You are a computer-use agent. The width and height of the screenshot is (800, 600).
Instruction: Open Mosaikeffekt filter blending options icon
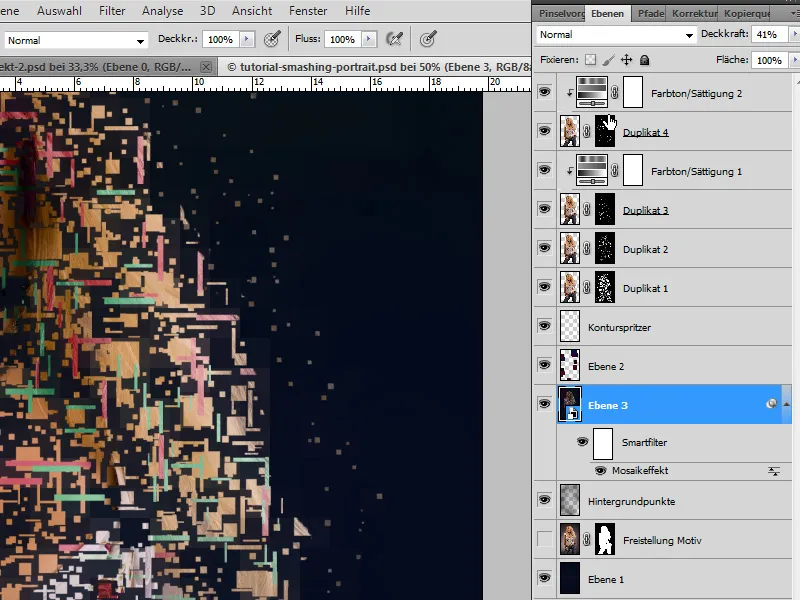click(774, 471)
